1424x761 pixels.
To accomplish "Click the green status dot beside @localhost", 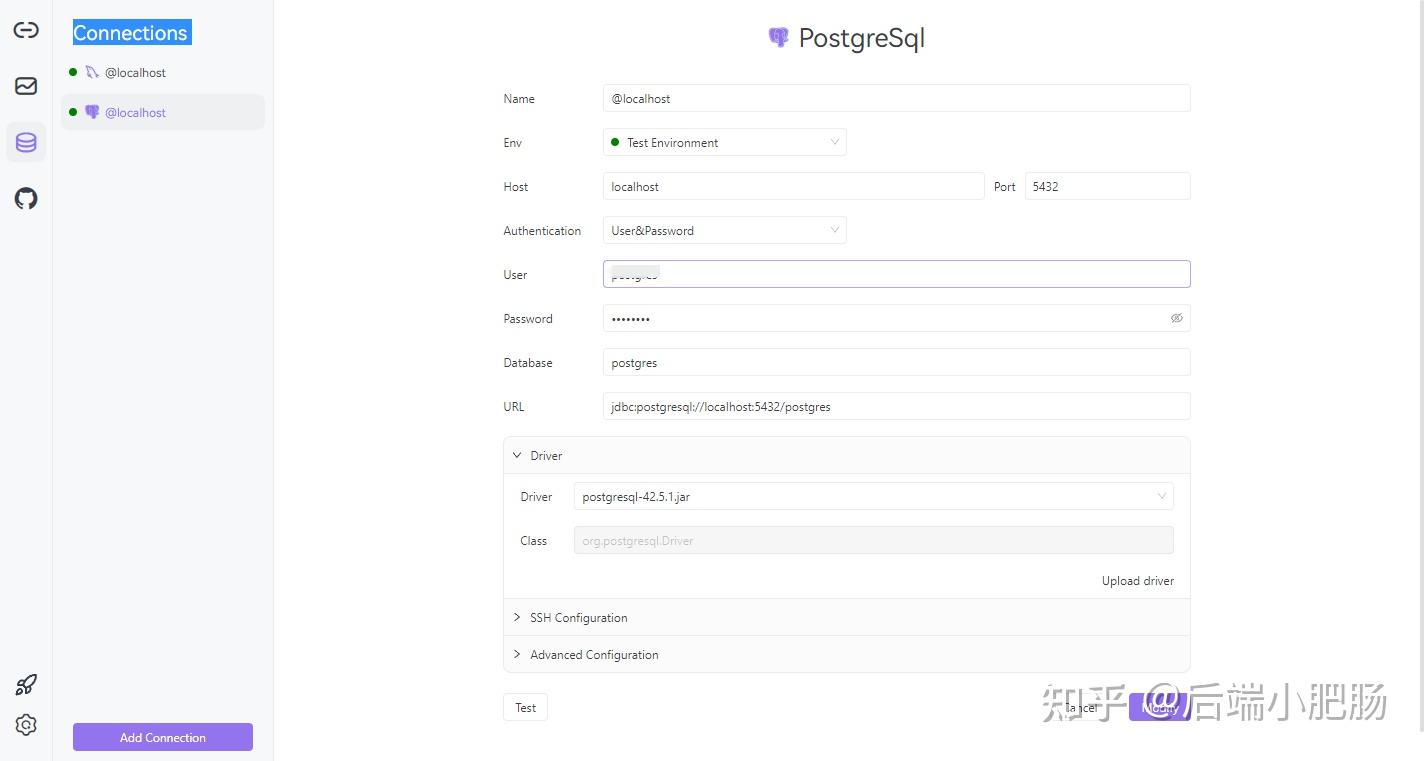I will [x=72, y=72].
